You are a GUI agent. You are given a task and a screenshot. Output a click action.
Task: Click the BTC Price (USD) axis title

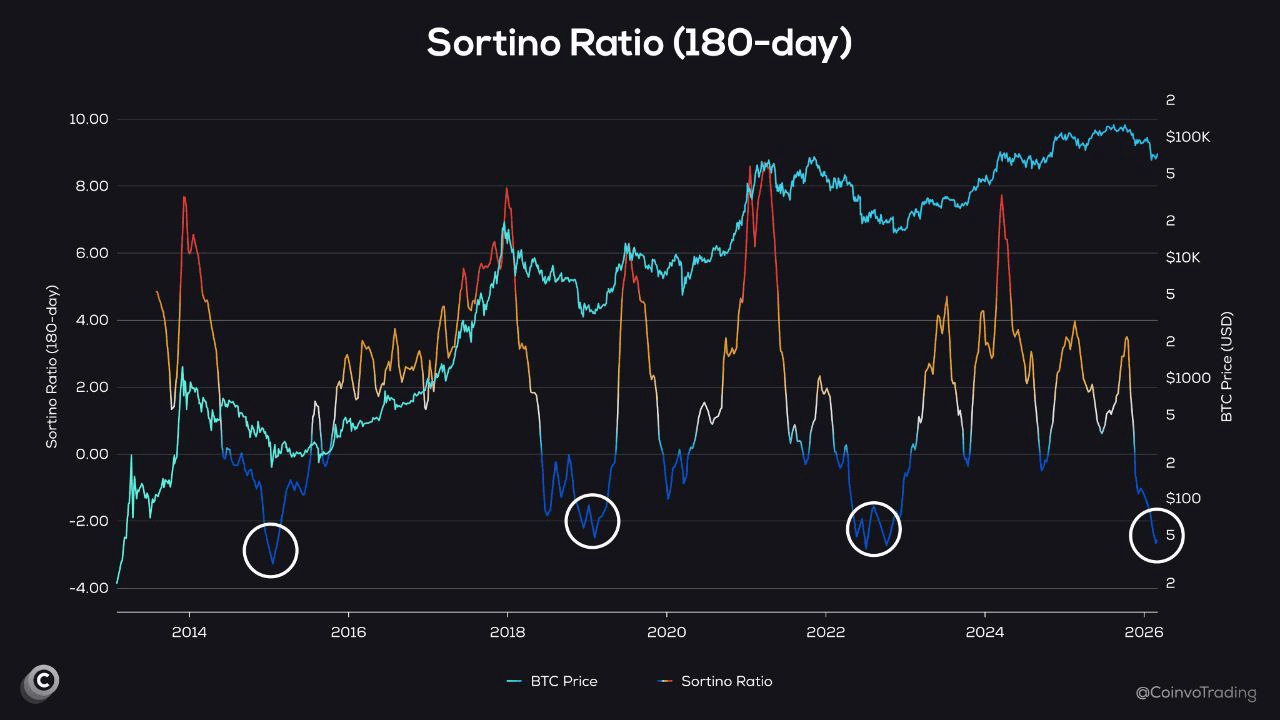1227,365
